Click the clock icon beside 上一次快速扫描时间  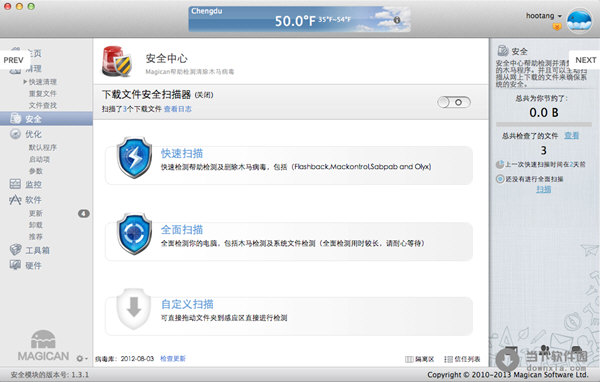click(500, 164)
